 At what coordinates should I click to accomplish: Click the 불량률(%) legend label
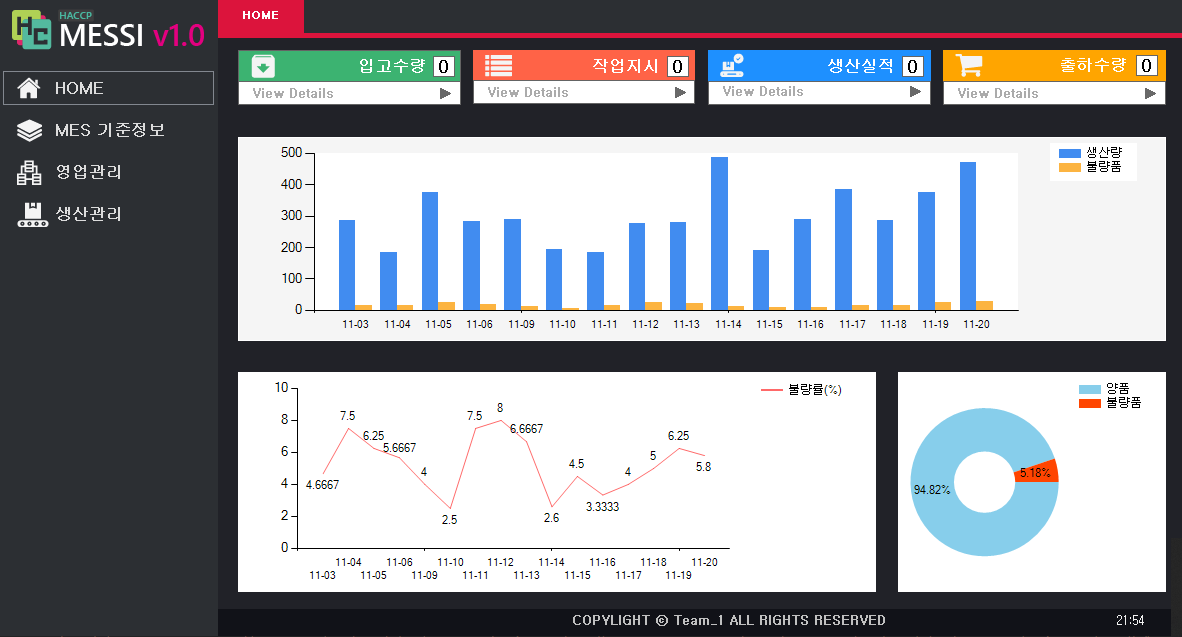815,390
